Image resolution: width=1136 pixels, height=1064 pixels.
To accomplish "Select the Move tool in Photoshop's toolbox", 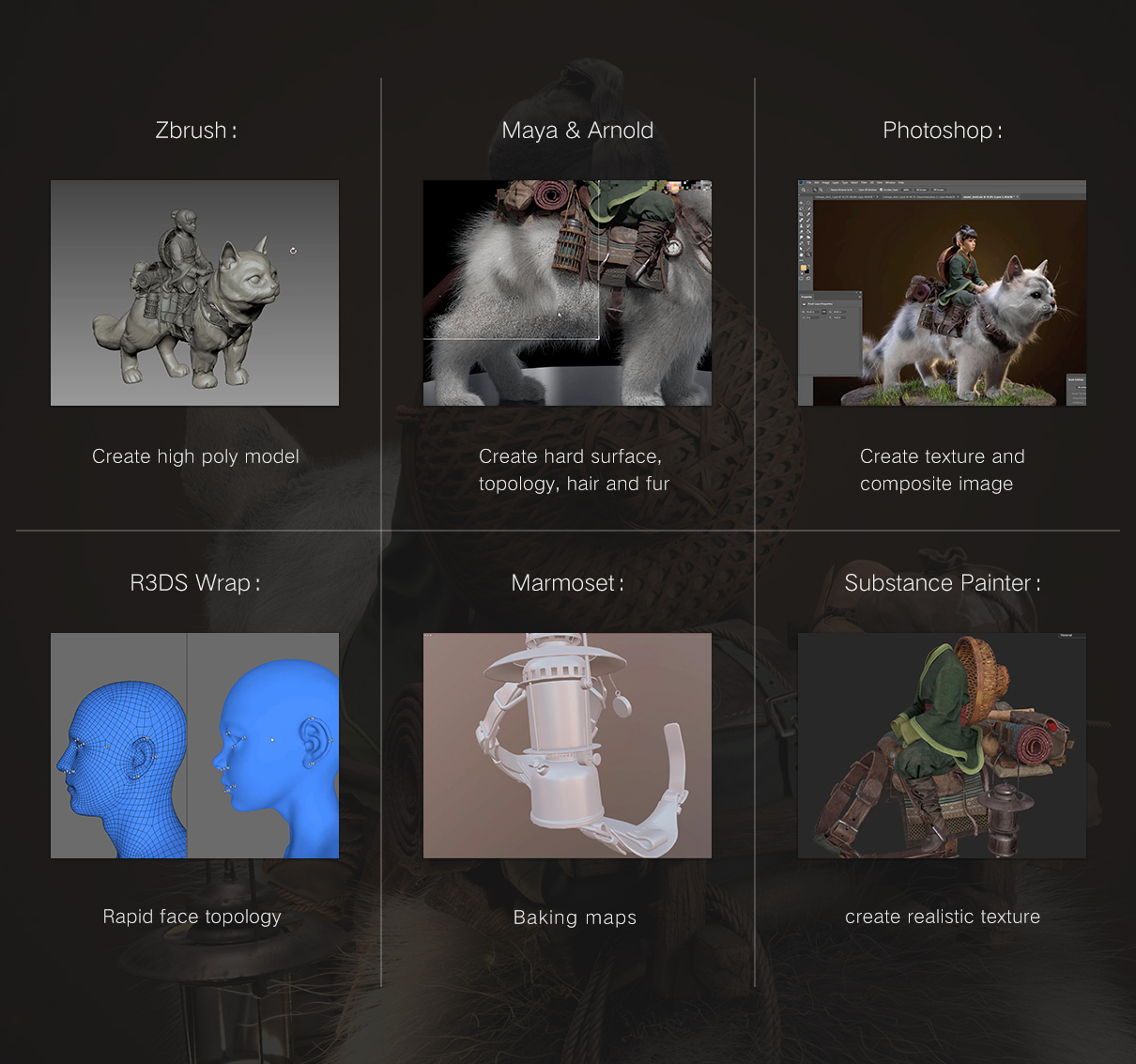I will [801, 203].
